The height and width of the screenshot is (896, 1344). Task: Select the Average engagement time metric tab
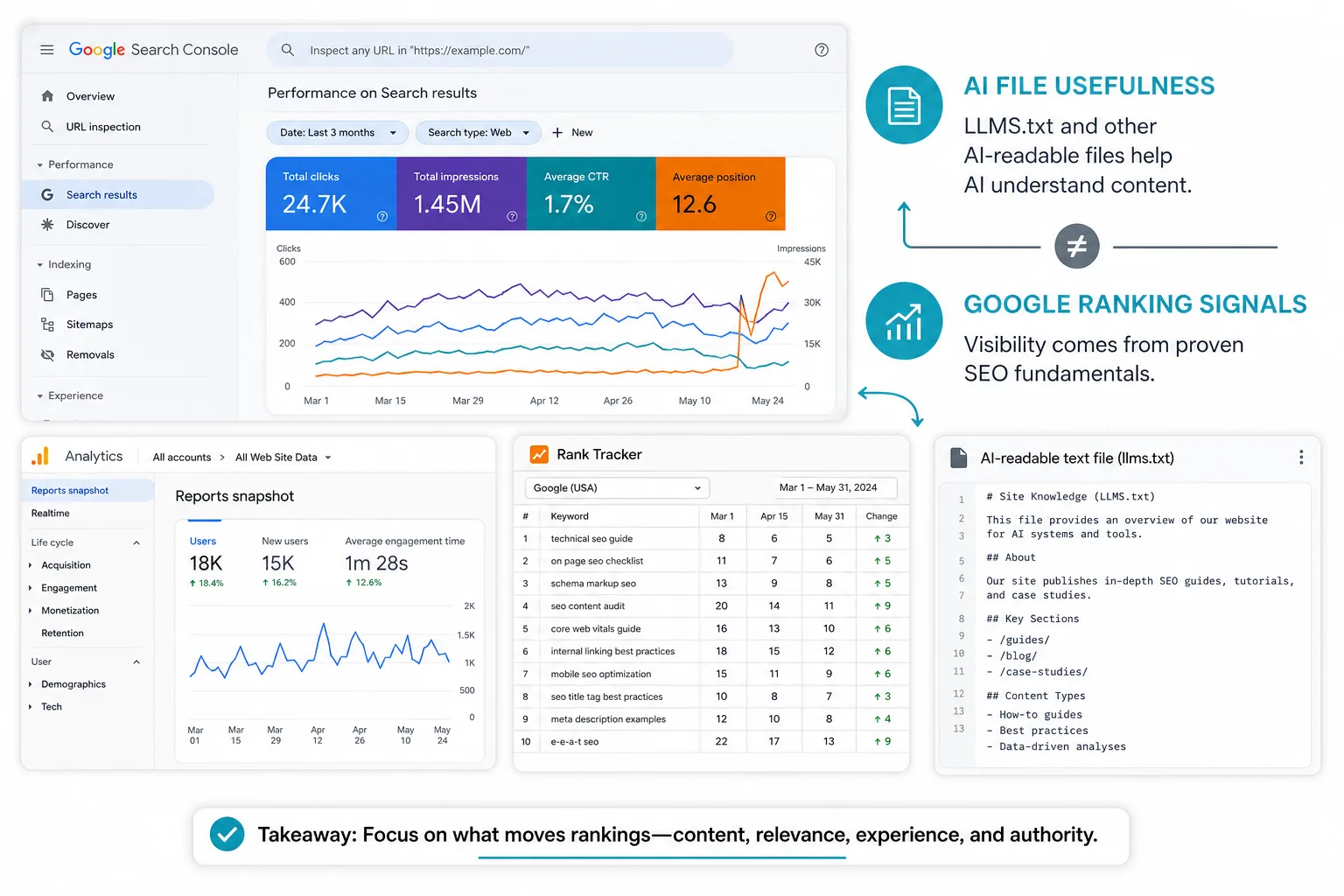click(x=405, y=563)
